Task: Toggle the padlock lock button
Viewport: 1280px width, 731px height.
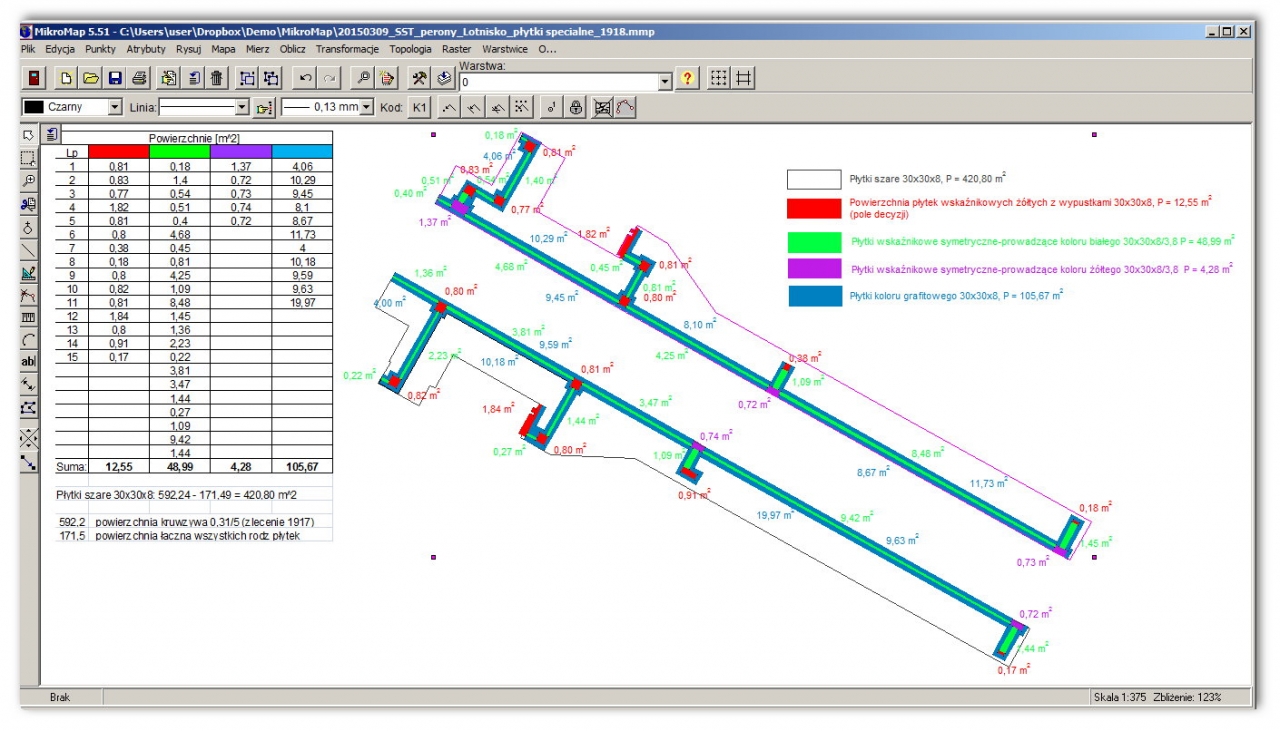Action: [576, 107]
